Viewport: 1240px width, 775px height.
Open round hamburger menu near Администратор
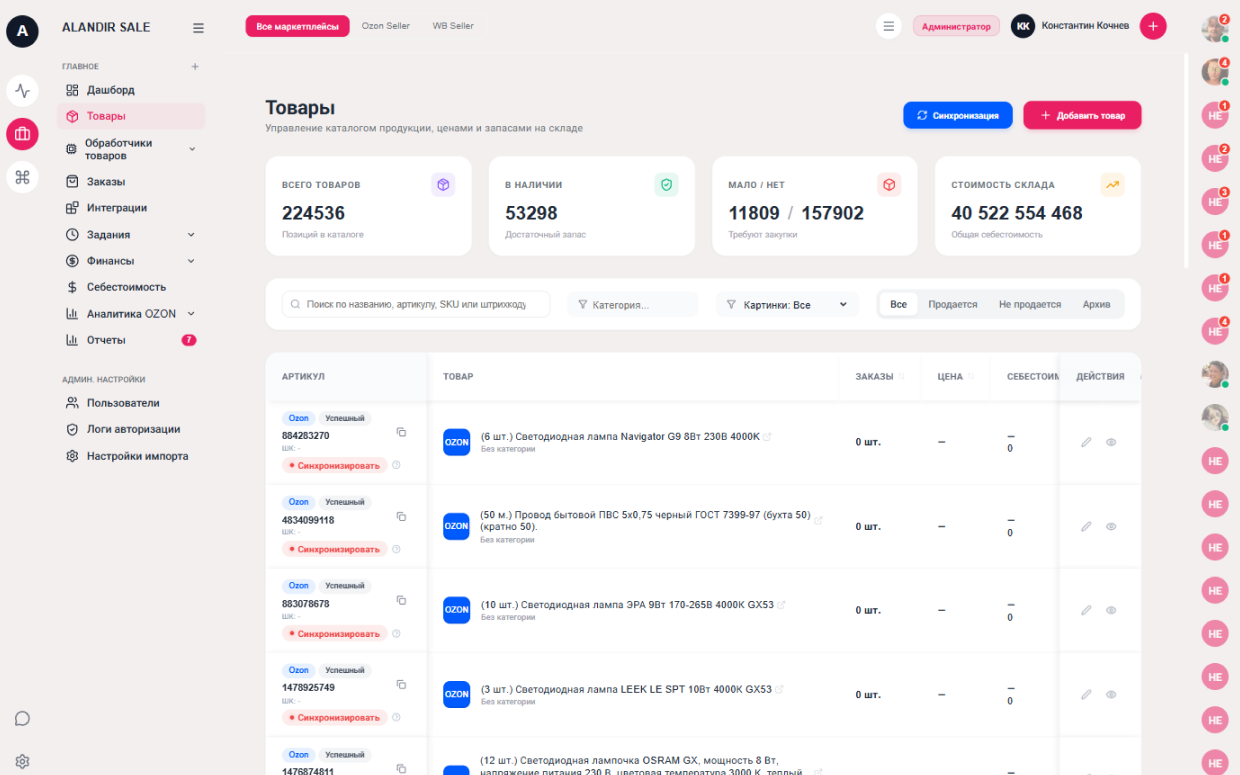888,26
